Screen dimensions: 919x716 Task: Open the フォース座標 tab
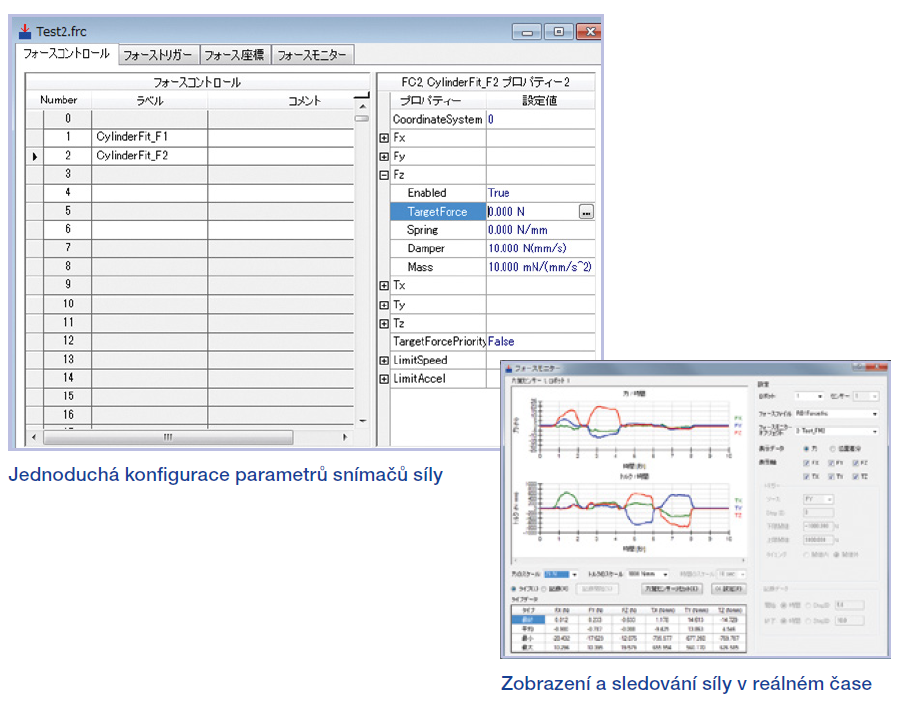pos(234,54)
